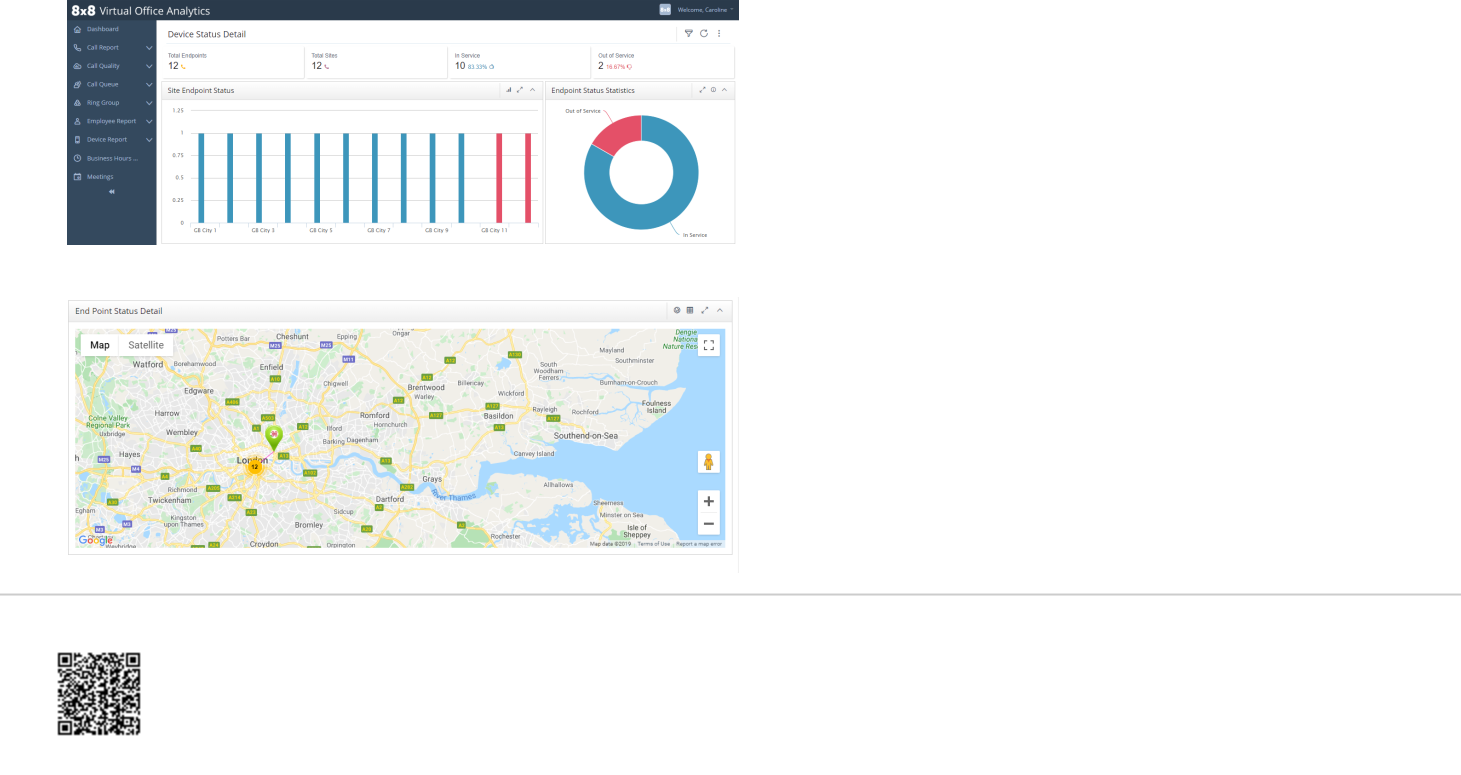The width and height of the screenshot is (1461, 775).
Task: Change chart type in Site Endpoint Status
Action: pos(508,90)
